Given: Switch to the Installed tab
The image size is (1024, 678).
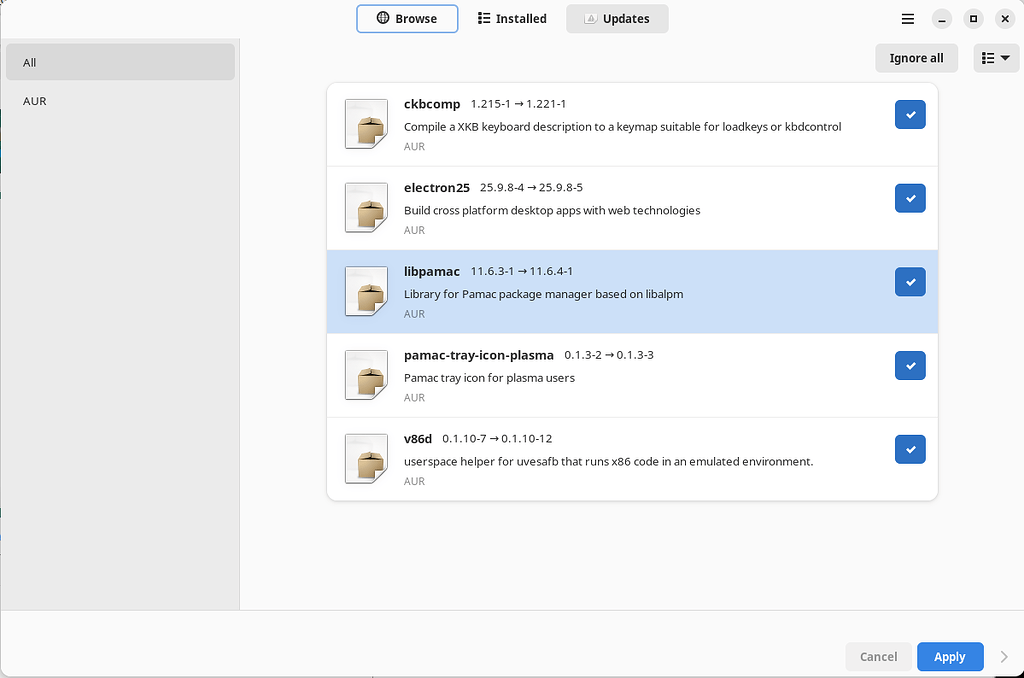Looking at the screenshot, I should tap(512, 19).
